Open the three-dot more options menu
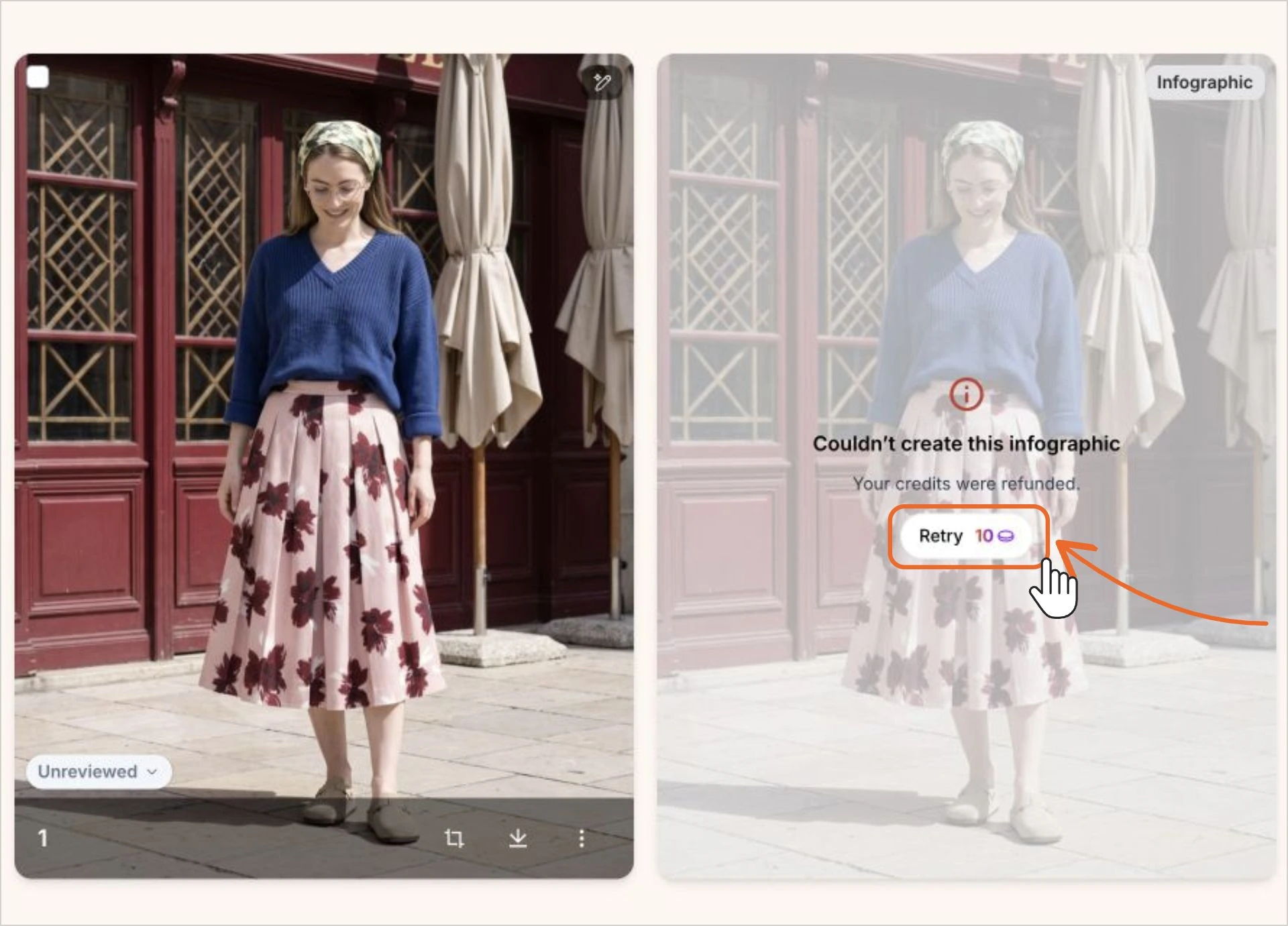1288x926 pixels. click(582, 838)
